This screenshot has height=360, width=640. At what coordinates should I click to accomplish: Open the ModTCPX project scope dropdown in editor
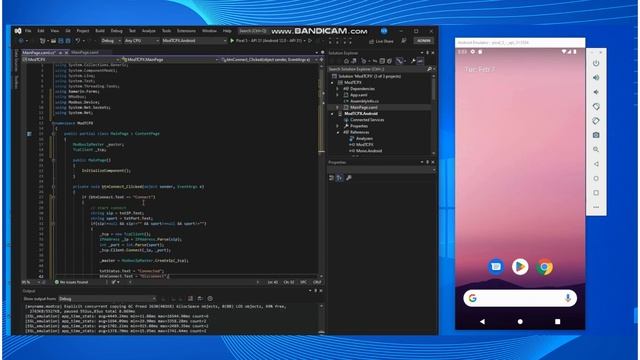tap(71, 60)
